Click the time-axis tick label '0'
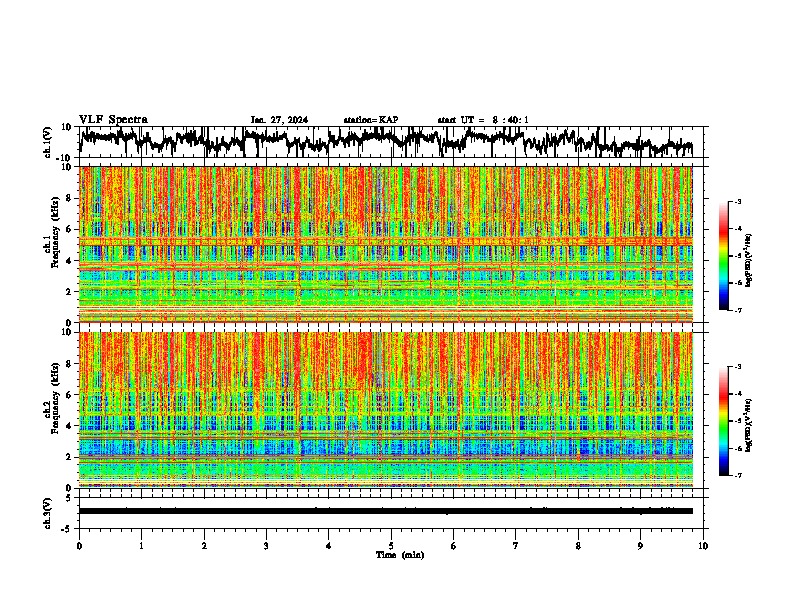792x612 pixels. coord(79,546)
